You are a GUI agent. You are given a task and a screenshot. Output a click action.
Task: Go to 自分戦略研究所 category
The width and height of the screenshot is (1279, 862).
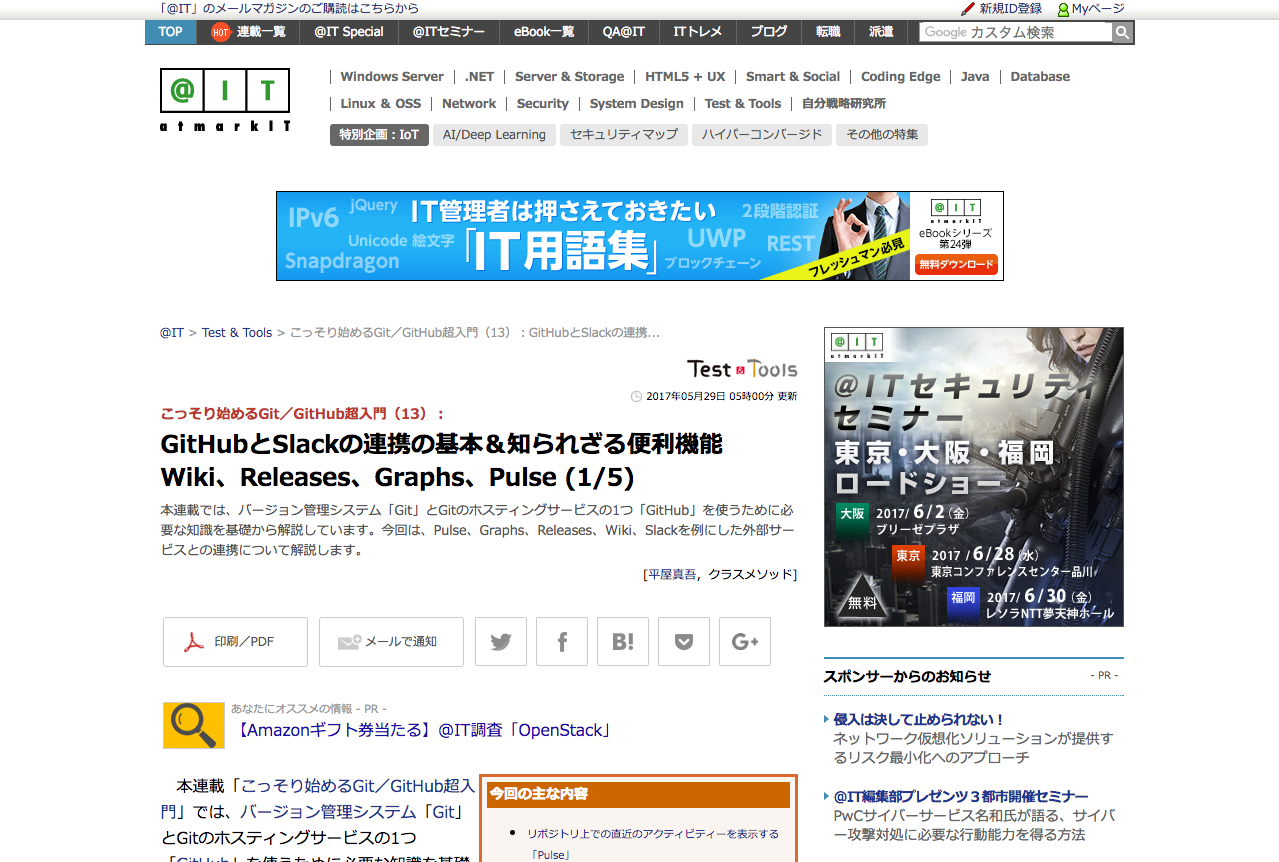(844, 103)
